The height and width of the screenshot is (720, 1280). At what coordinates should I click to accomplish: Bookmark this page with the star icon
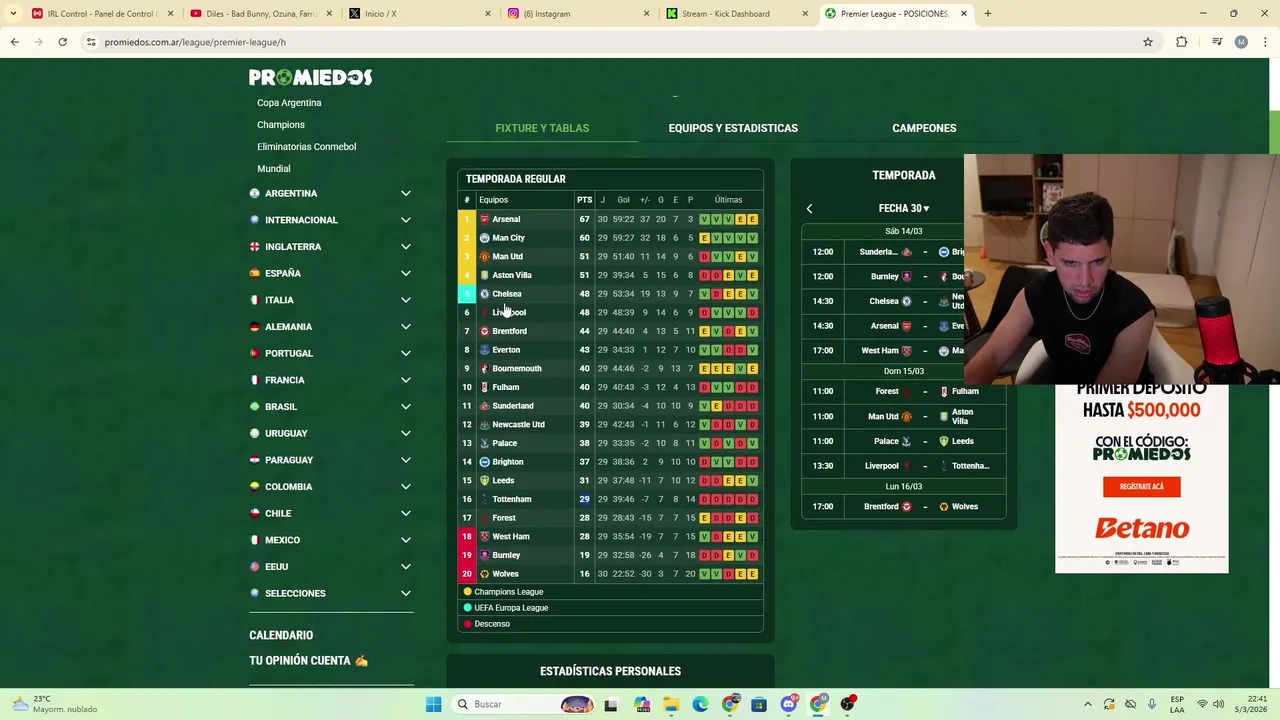(x=1148, y=42)
